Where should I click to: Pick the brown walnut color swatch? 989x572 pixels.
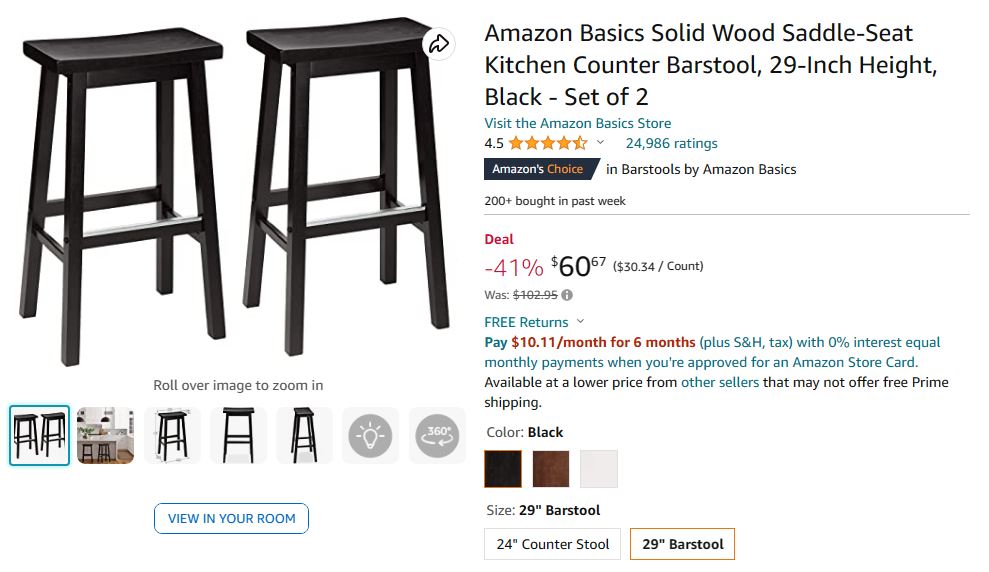coord(551,468)
